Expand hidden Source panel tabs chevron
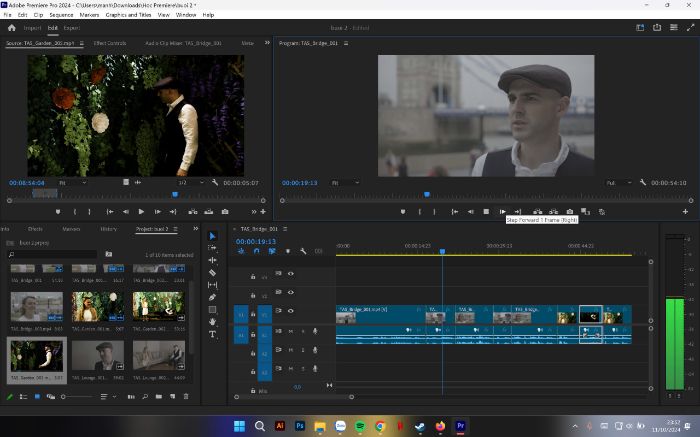The width and height of the screenshot is (700, 437). point(267,43)
